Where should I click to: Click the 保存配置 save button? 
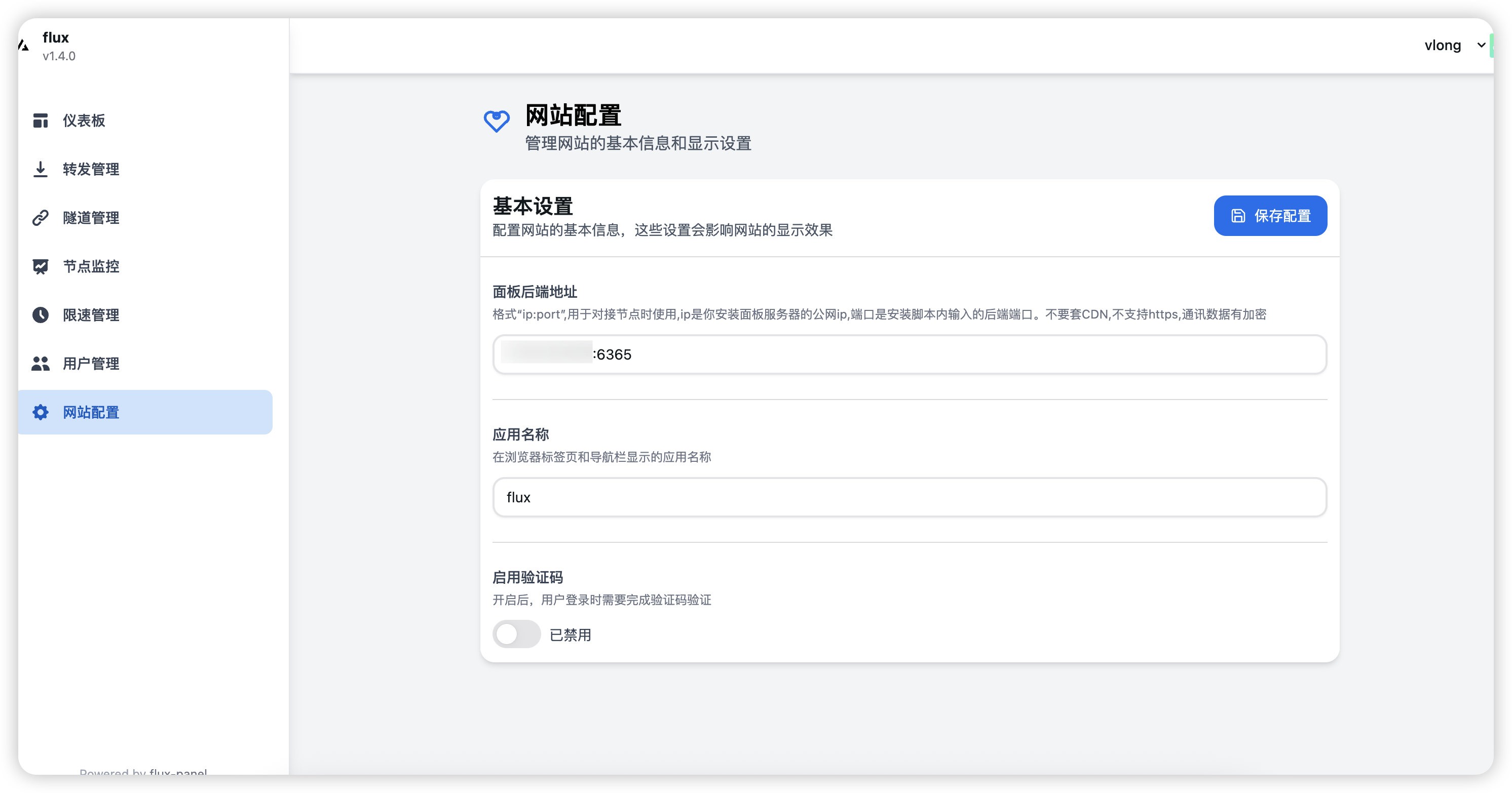[x=1270, y=216]
